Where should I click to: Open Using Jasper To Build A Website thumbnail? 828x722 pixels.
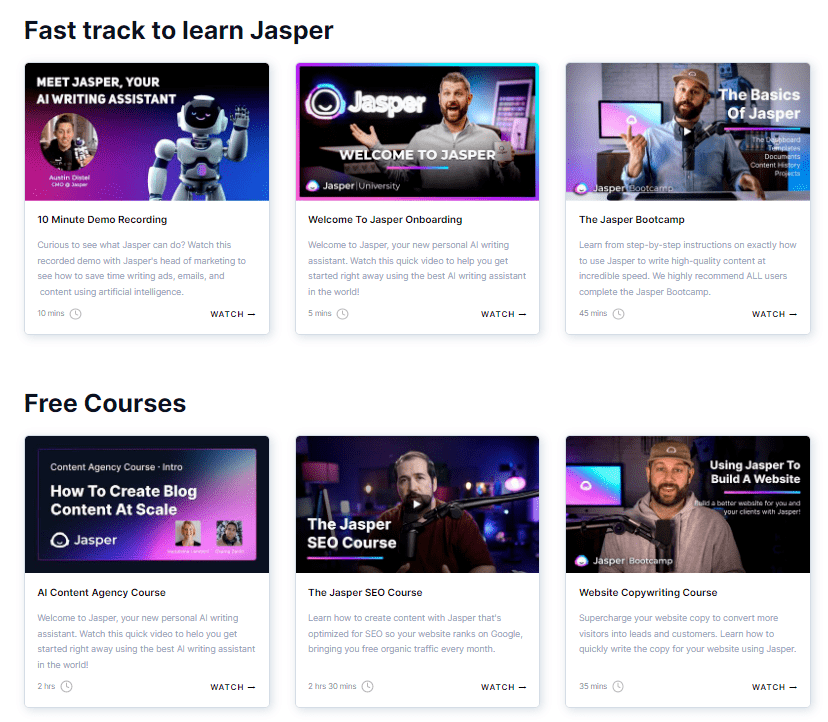pos(688,504)
